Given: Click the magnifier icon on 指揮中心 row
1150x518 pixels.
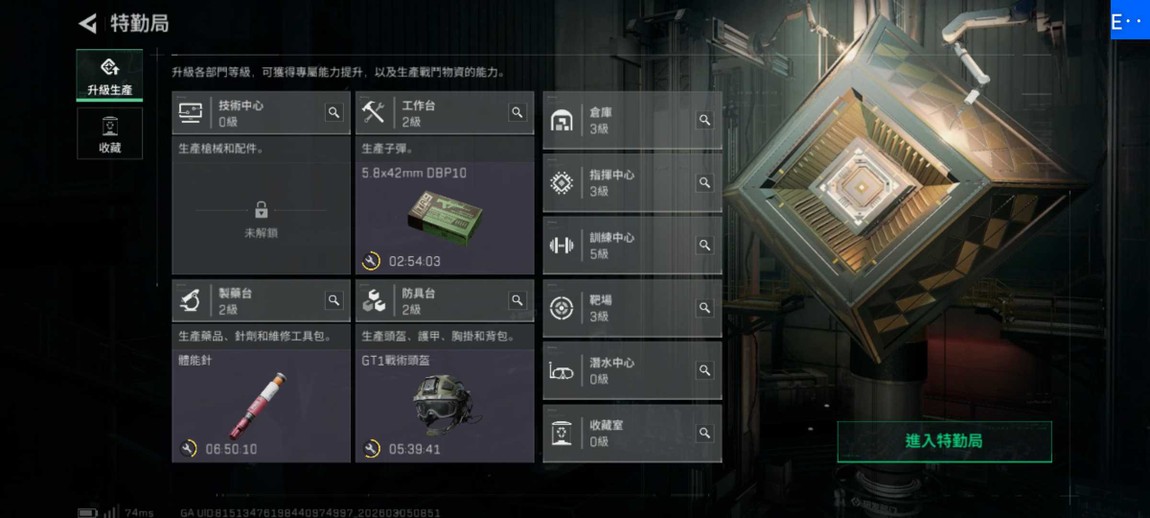Looking at the screenshot, I should pyautogui.click(x=705, y=183).
